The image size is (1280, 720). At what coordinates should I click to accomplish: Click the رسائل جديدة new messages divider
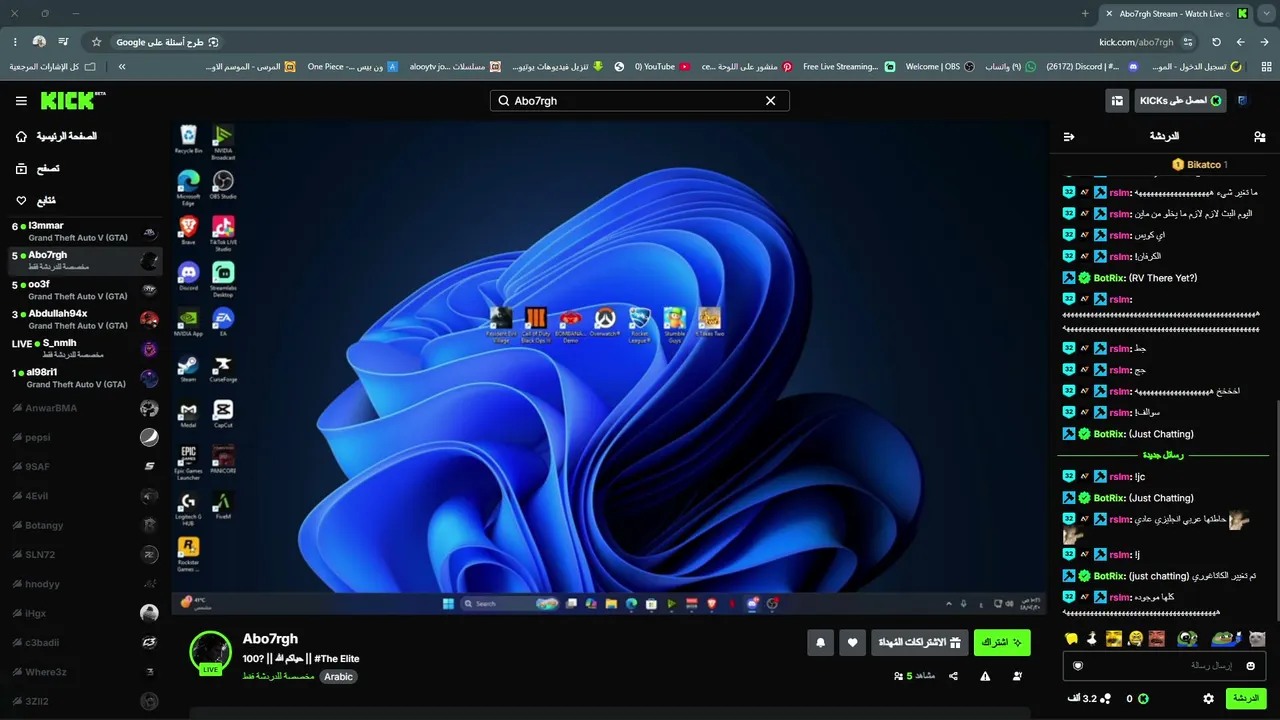click(x=1163, y=455)
